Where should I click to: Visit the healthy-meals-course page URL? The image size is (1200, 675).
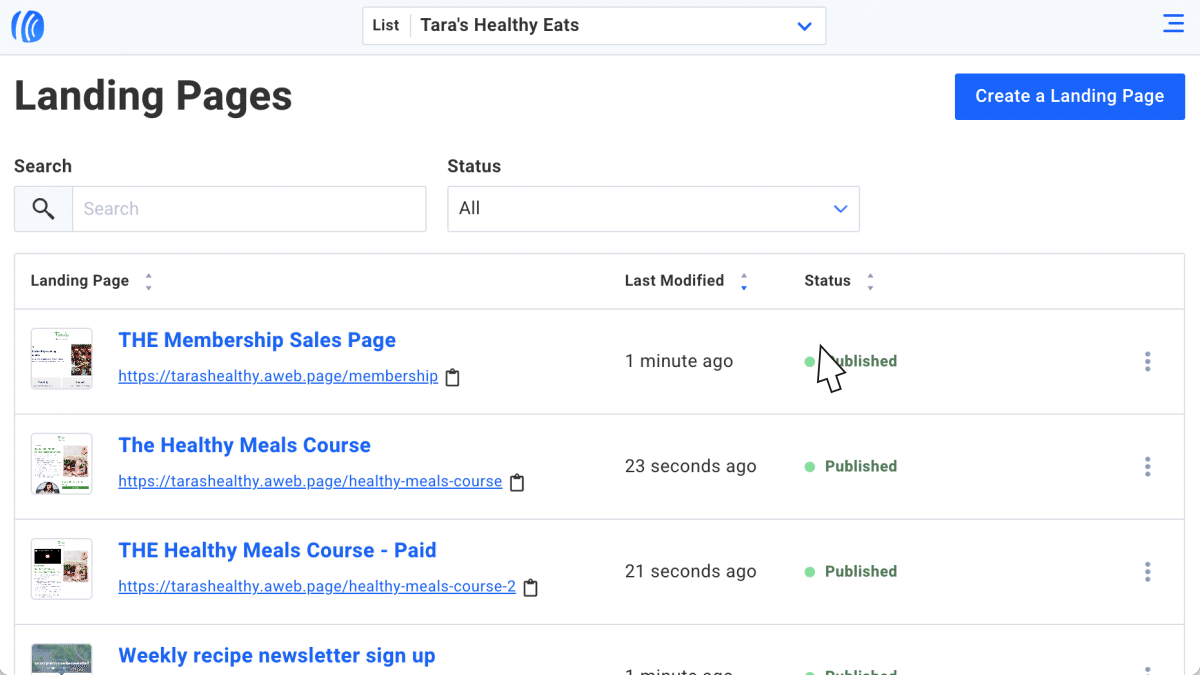pos(310,481)
